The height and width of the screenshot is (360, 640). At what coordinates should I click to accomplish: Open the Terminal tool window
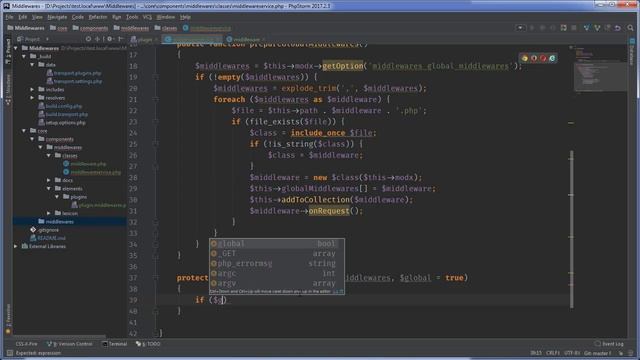[x=115, y=344]
